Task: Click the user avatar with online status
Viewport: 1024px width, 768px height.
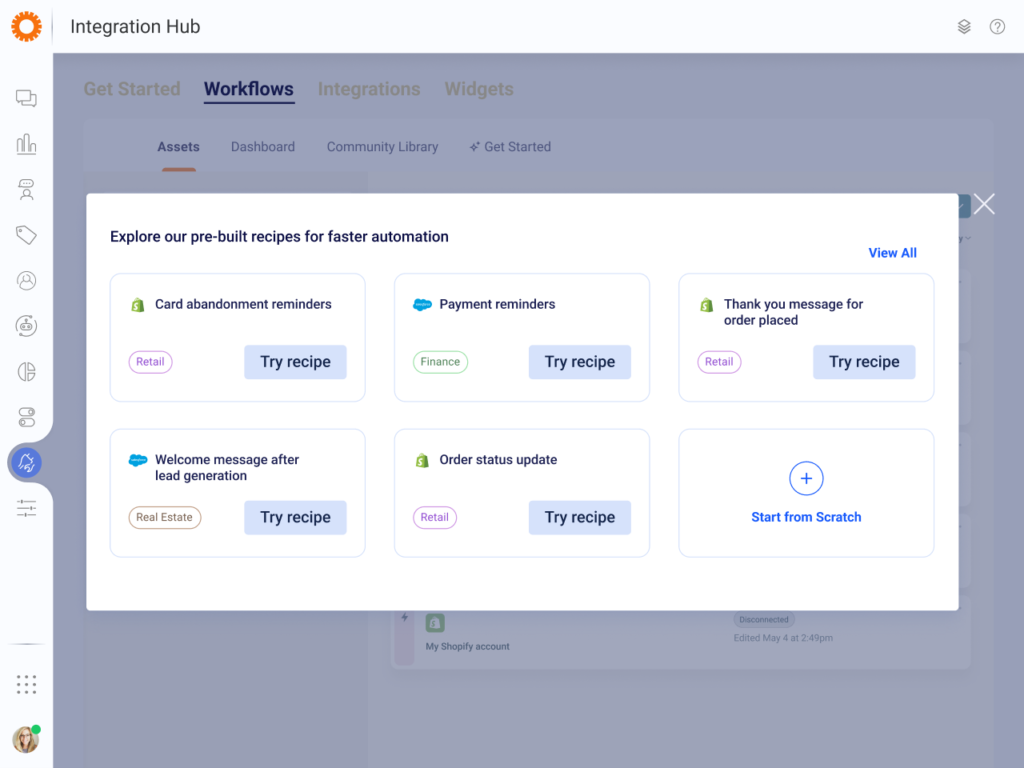Action: pos(26,739)
